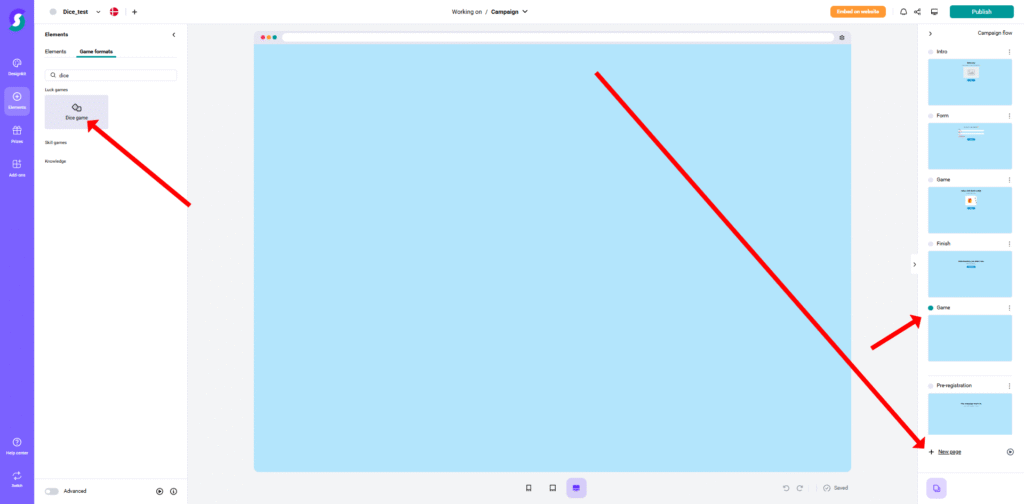Expand the Campaign working-on dropdown

click(x=525, y=12)
